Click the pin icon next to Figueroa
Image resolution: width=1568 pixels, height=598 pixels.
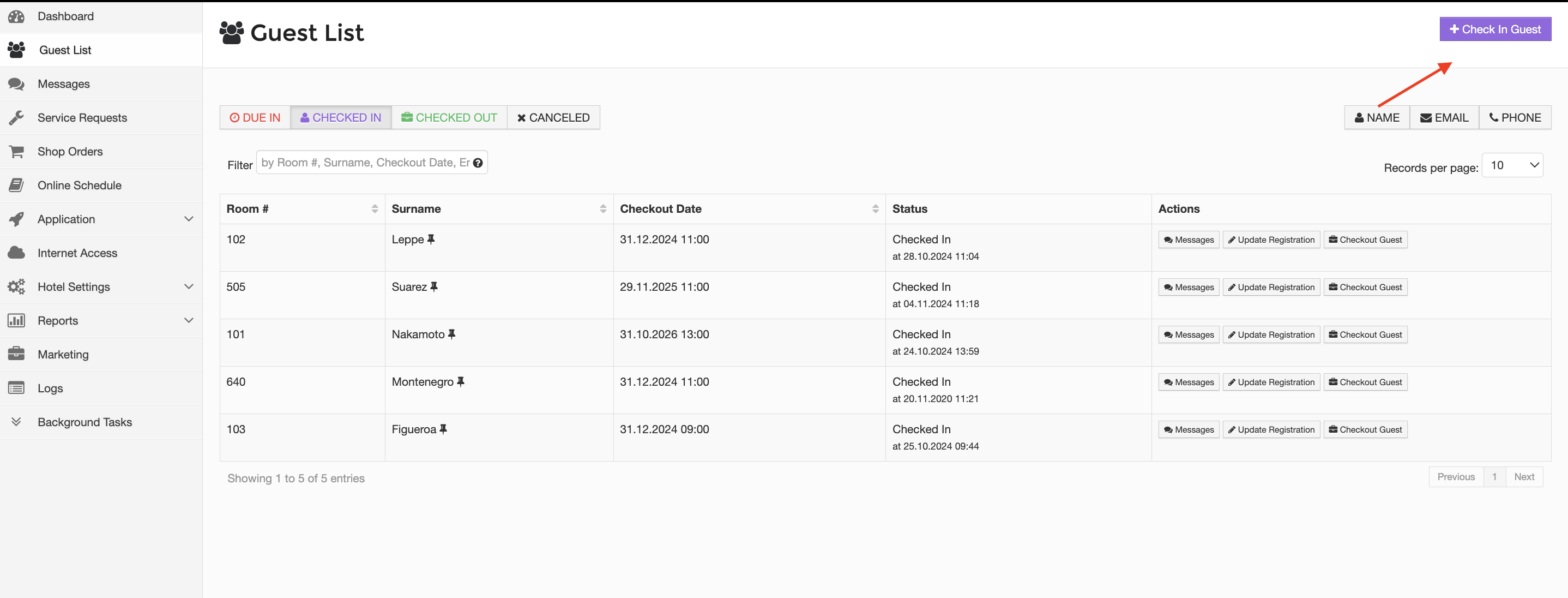coord(443,429)
